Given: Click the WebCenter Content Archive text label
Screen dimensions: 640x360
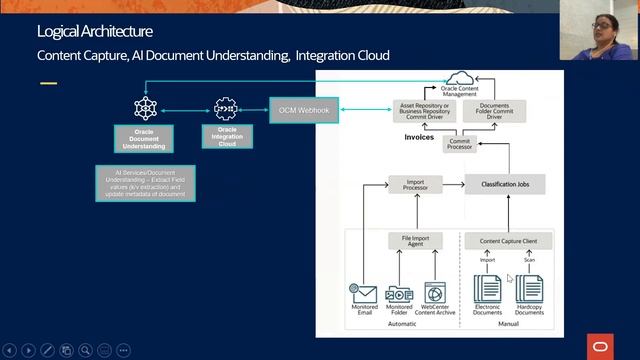Looking at the screenshot, I should click(x=435, y=309).
